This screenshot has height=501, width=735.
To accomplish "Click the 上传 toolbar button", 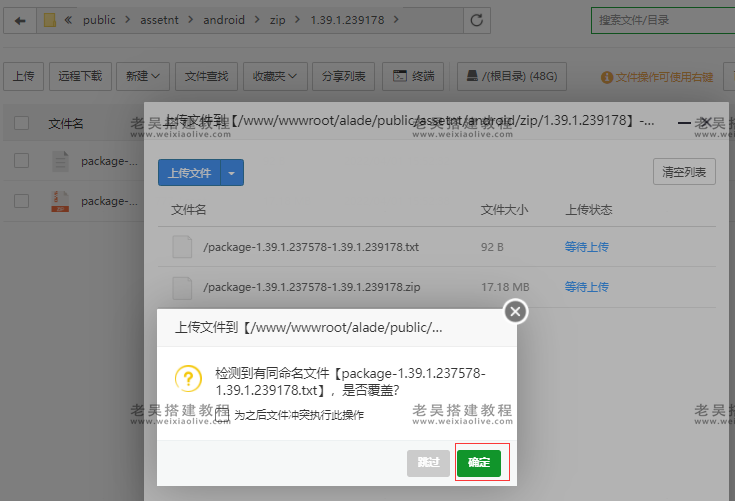I will pyautogui.click(x=23, y=76).
